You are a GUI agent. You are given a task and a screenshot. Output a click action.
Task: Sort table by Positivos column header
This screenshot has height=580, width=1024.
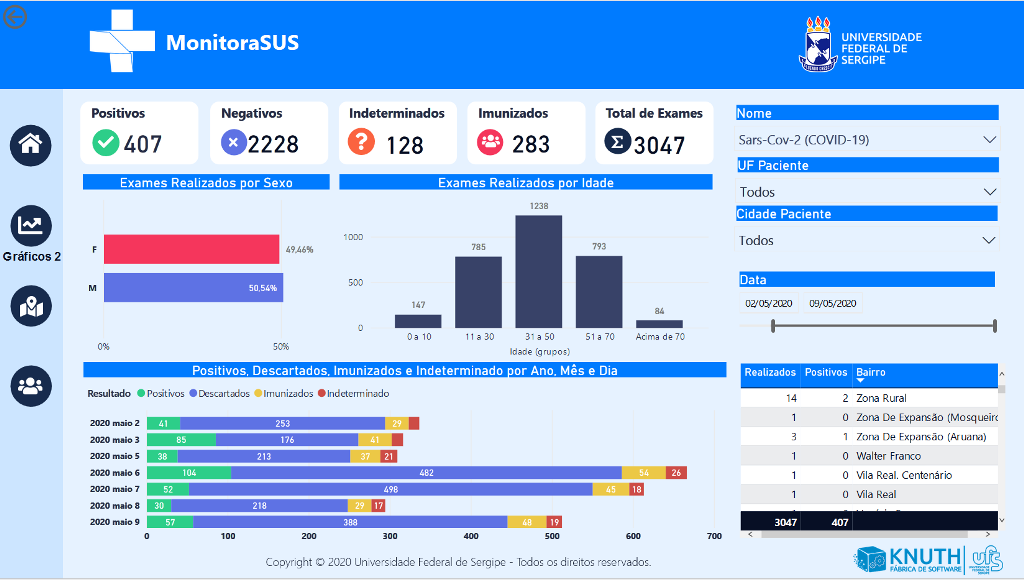(825, 372)
